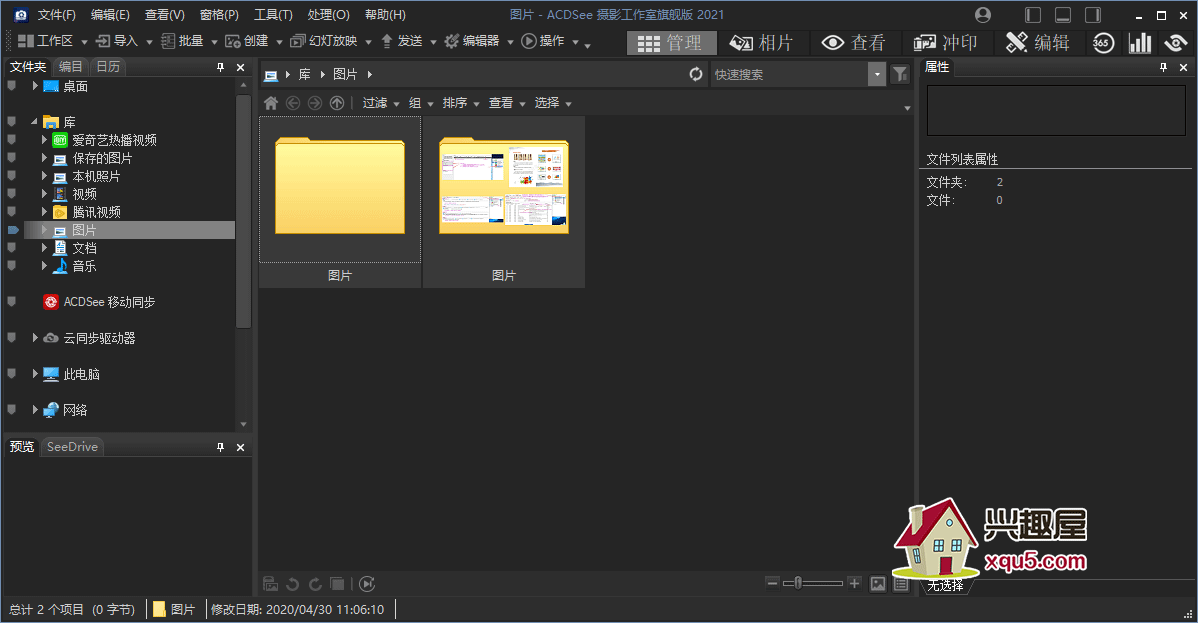Viewport: 1198px width, 623px height.
Task: Open the statistics dashboard bar-chart icon
Action: (1139, 43)
